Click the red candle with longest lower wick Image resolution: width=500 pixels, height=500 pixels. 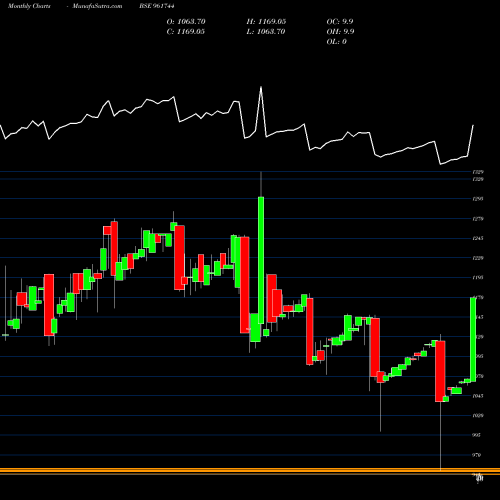441,371
